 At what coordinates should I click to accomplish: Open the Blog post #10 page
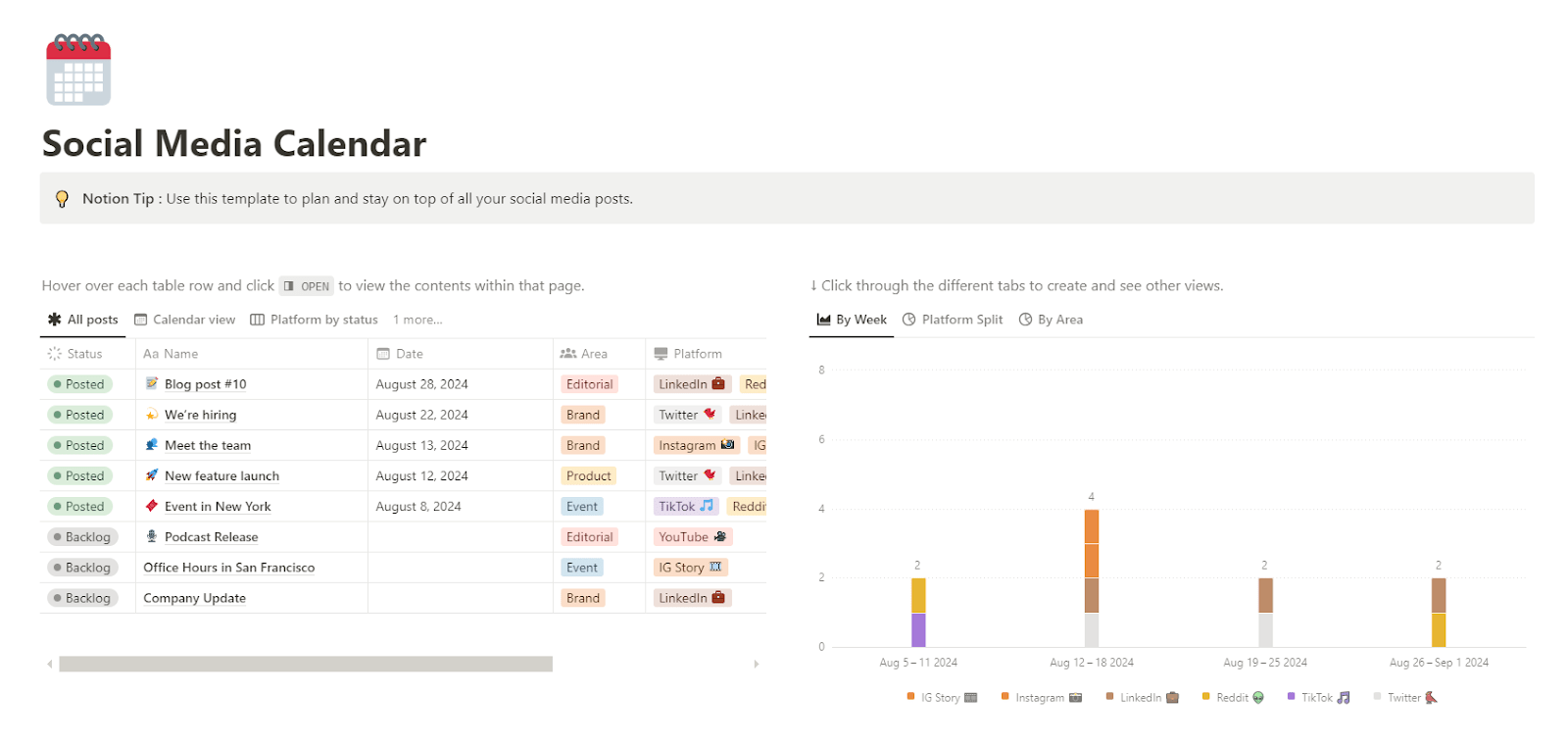(x=205, y=384)
